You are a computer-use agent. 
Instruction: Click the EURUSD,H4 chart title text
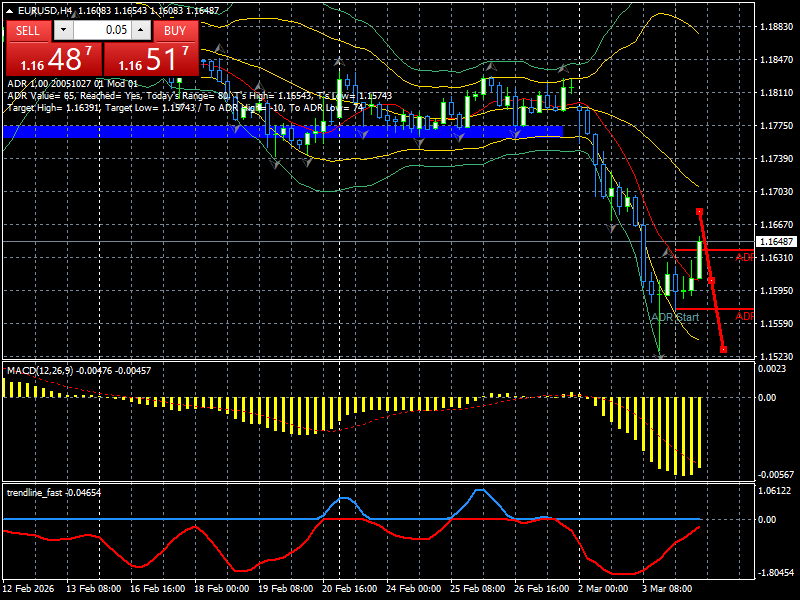pyautogui.click(x=45, y=10)
